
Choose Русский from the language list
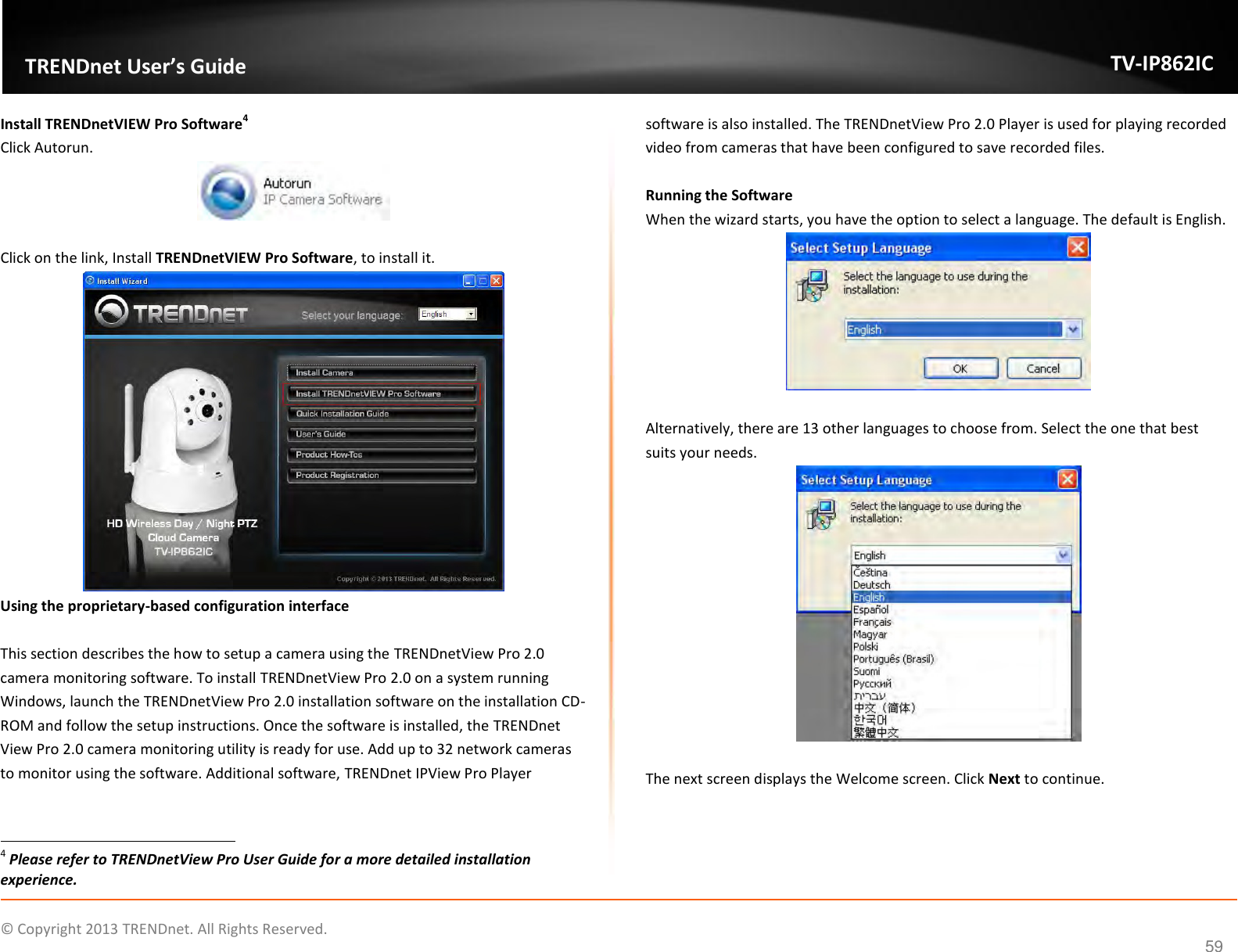click(961, 684)
